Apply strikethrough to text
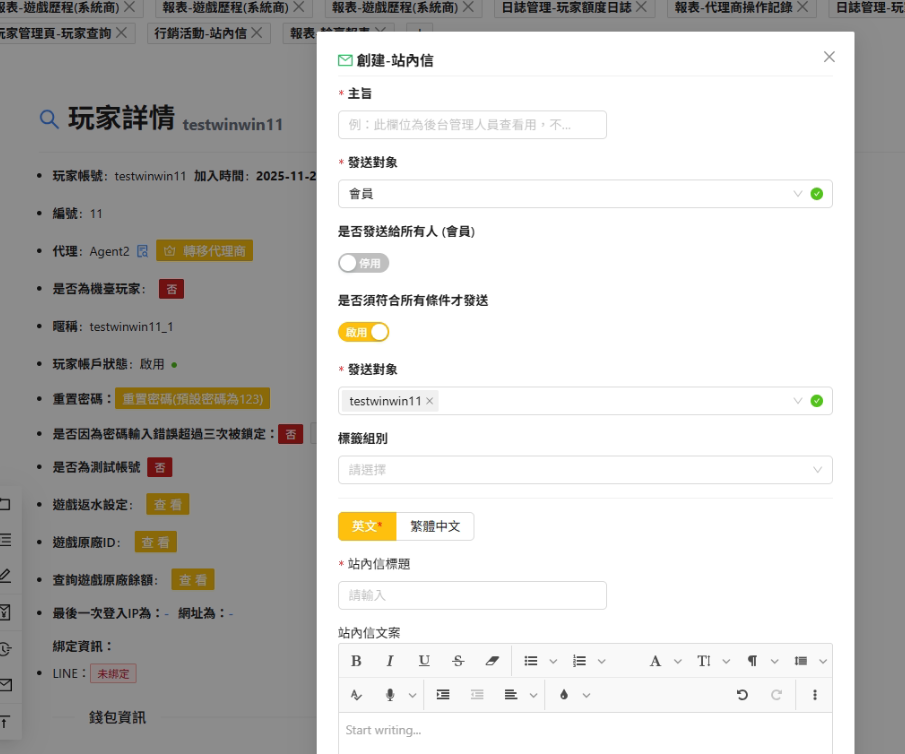Viewport: 905px width, 754px height. (458, 661)
